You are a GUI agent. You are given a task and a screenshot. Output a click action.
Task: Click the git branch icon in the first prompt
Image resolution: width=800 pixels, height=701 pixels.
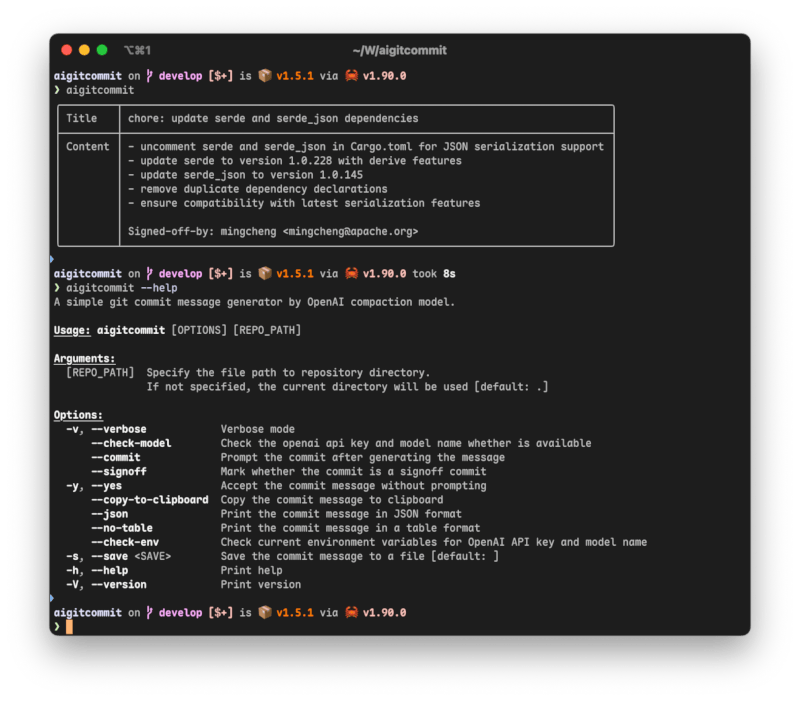[149, 76]
